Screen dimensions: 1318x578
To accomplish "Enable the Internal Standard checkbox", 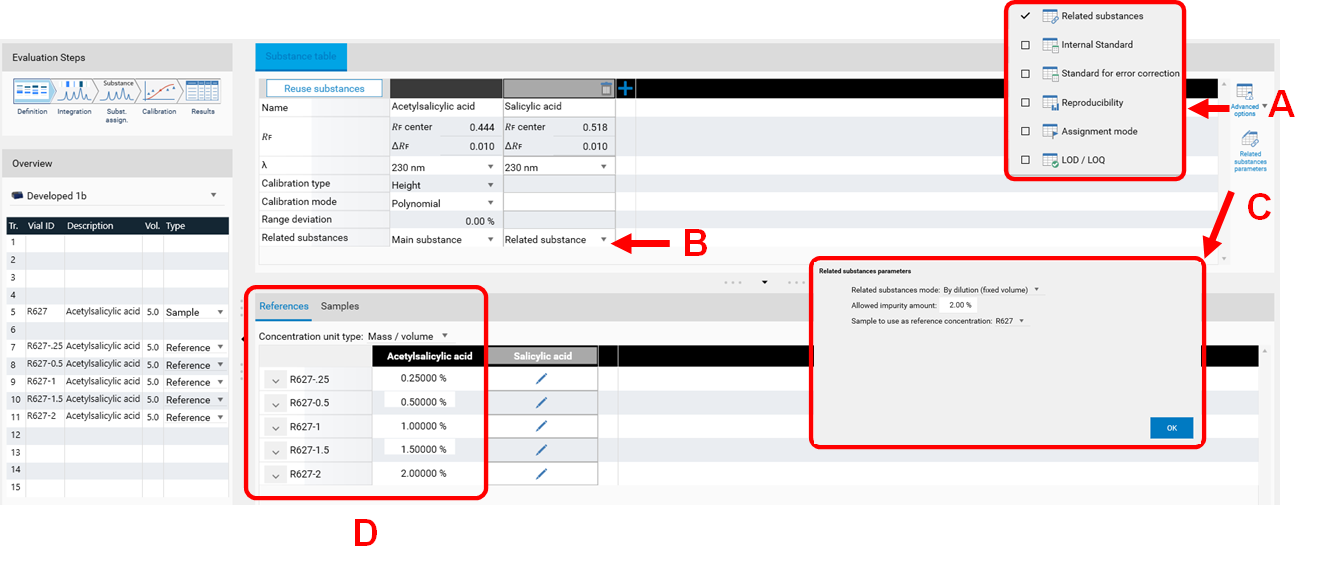I will point(1025,45).
